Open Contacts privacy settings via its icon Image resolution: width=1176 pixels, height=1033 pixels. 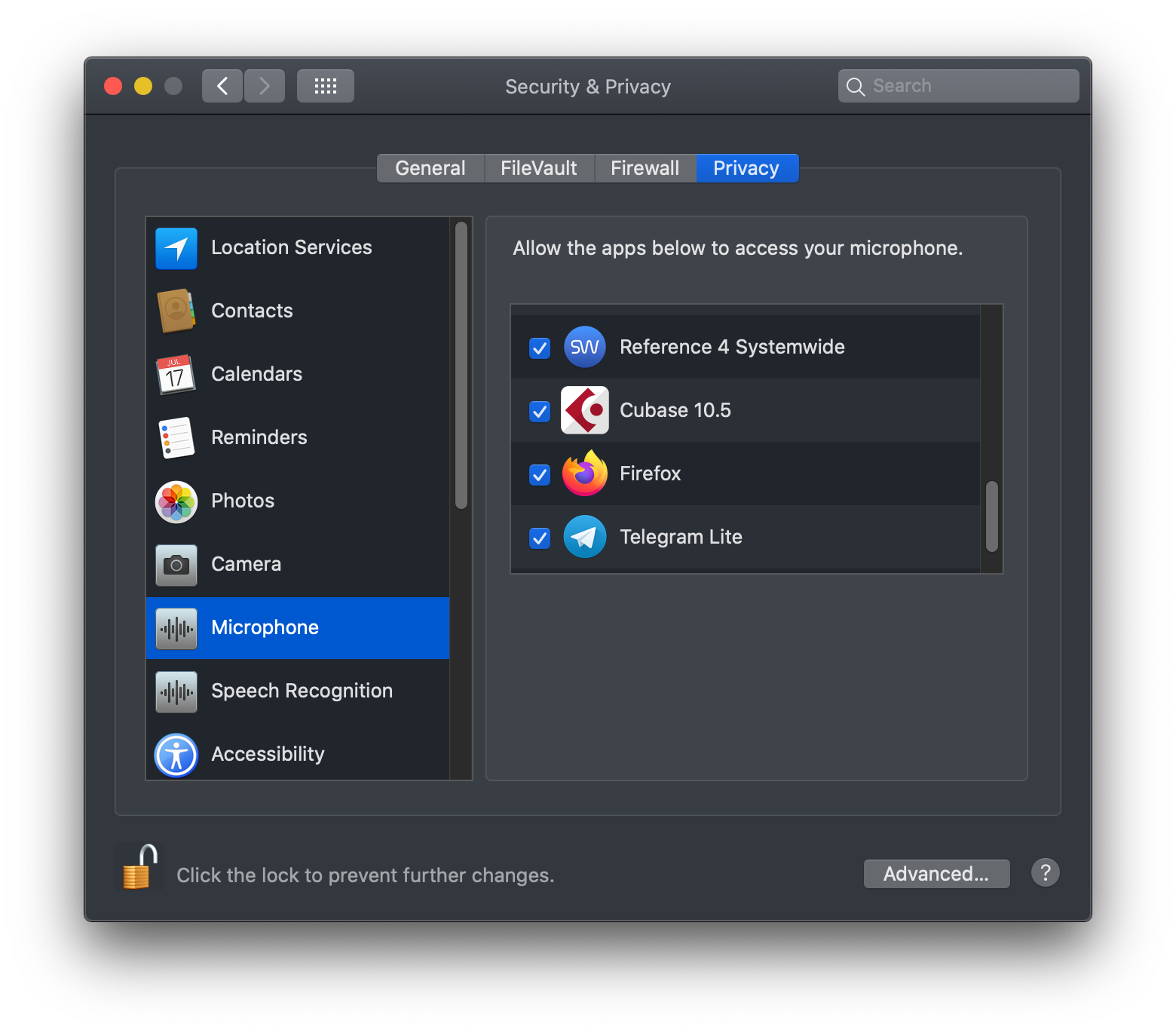(x=176, y=311)
